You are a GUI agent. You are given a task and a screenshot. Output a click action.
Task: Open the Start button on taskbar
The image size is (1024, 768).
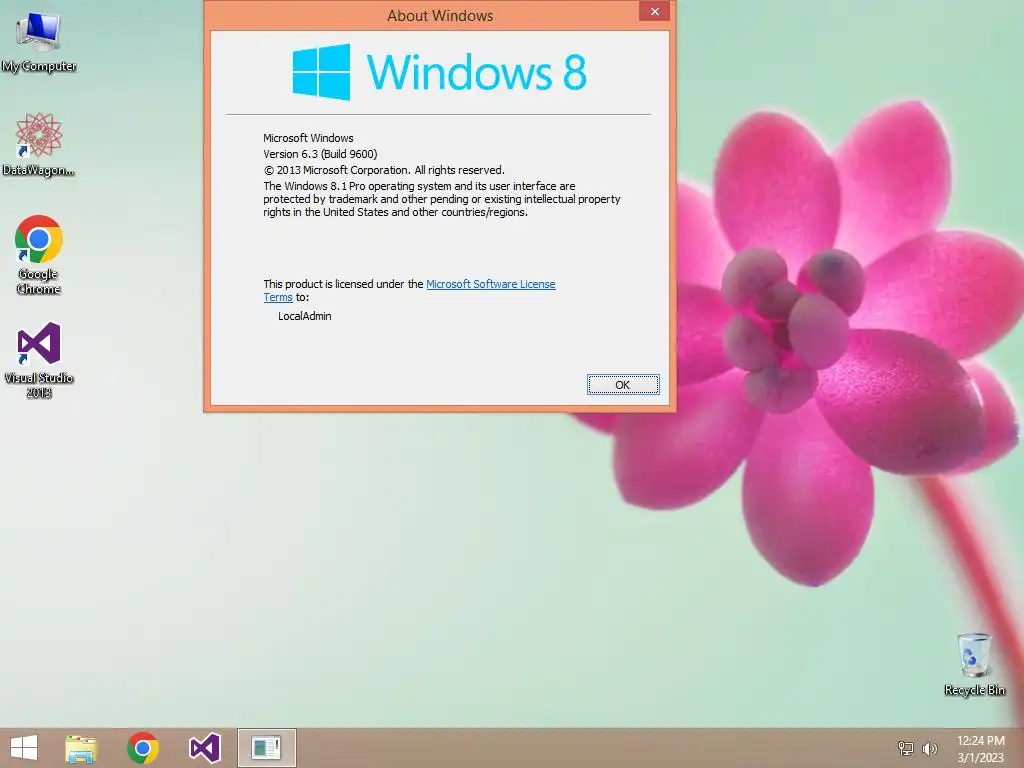24,748
